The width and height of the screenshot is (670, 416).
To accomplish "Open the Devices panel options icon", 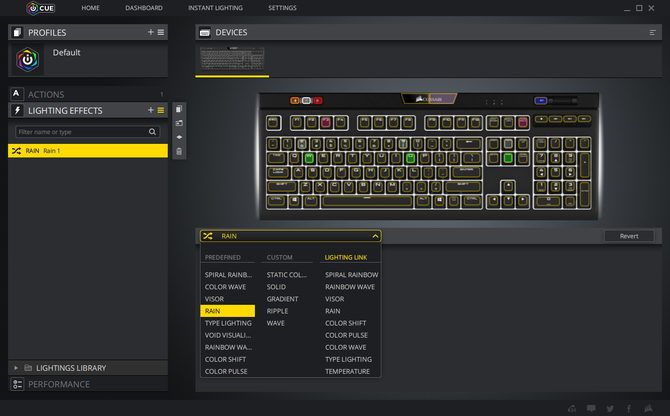I will [652, 32].
